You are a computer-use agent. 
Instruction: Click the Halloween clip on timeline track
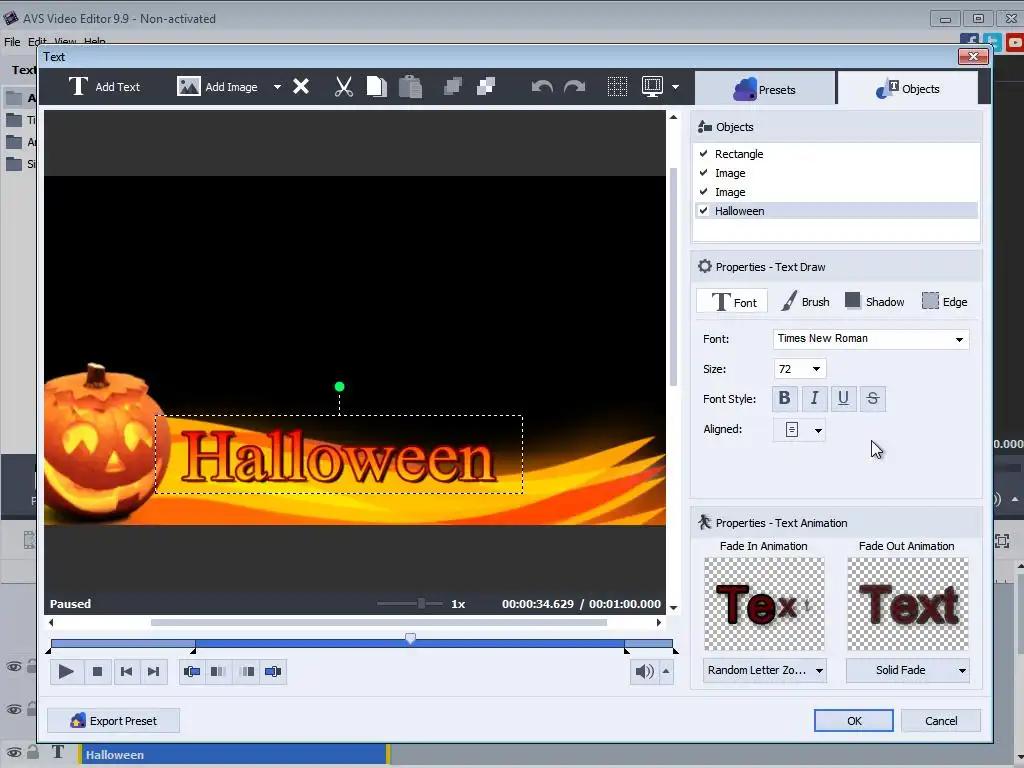[x=234, y=754]
